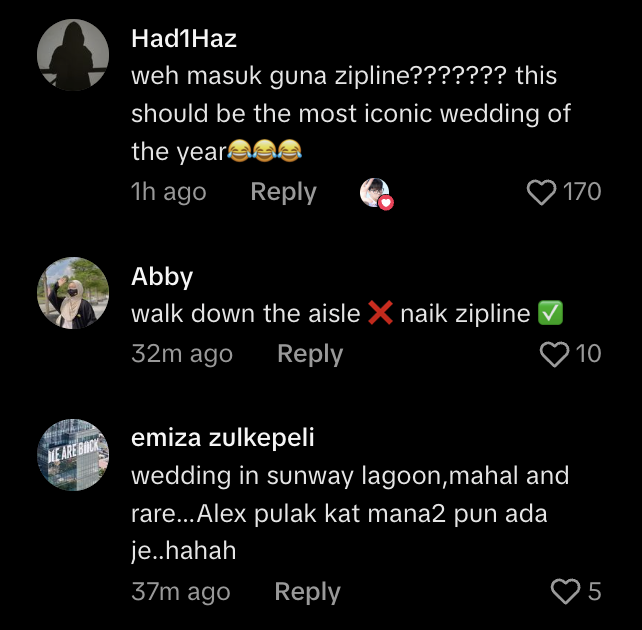Select the 'most iconic wedding' comment text
The width and height of the screenshot is (642, 630).
[x=350, y=113]
